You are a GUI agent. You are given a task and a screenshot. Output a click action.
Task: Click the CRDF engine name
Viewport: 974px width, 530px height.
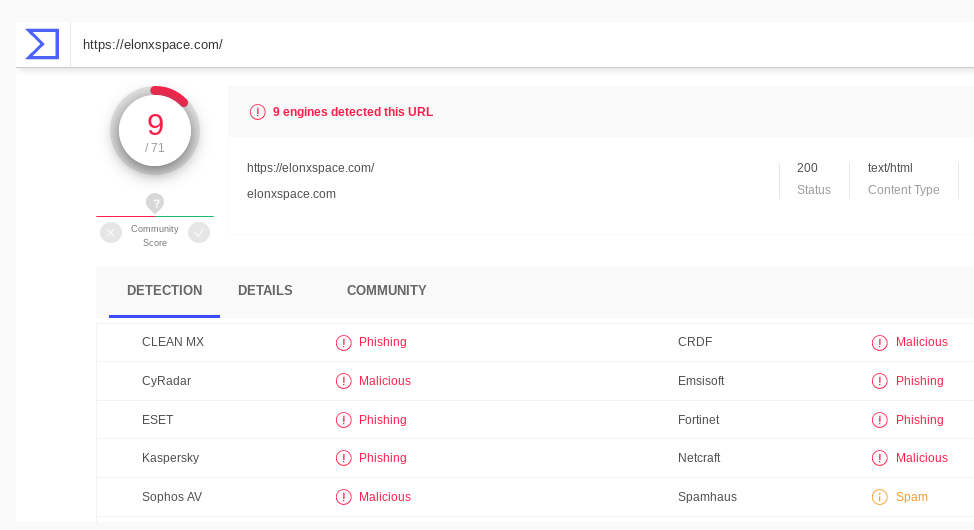(x=695, y=342)
